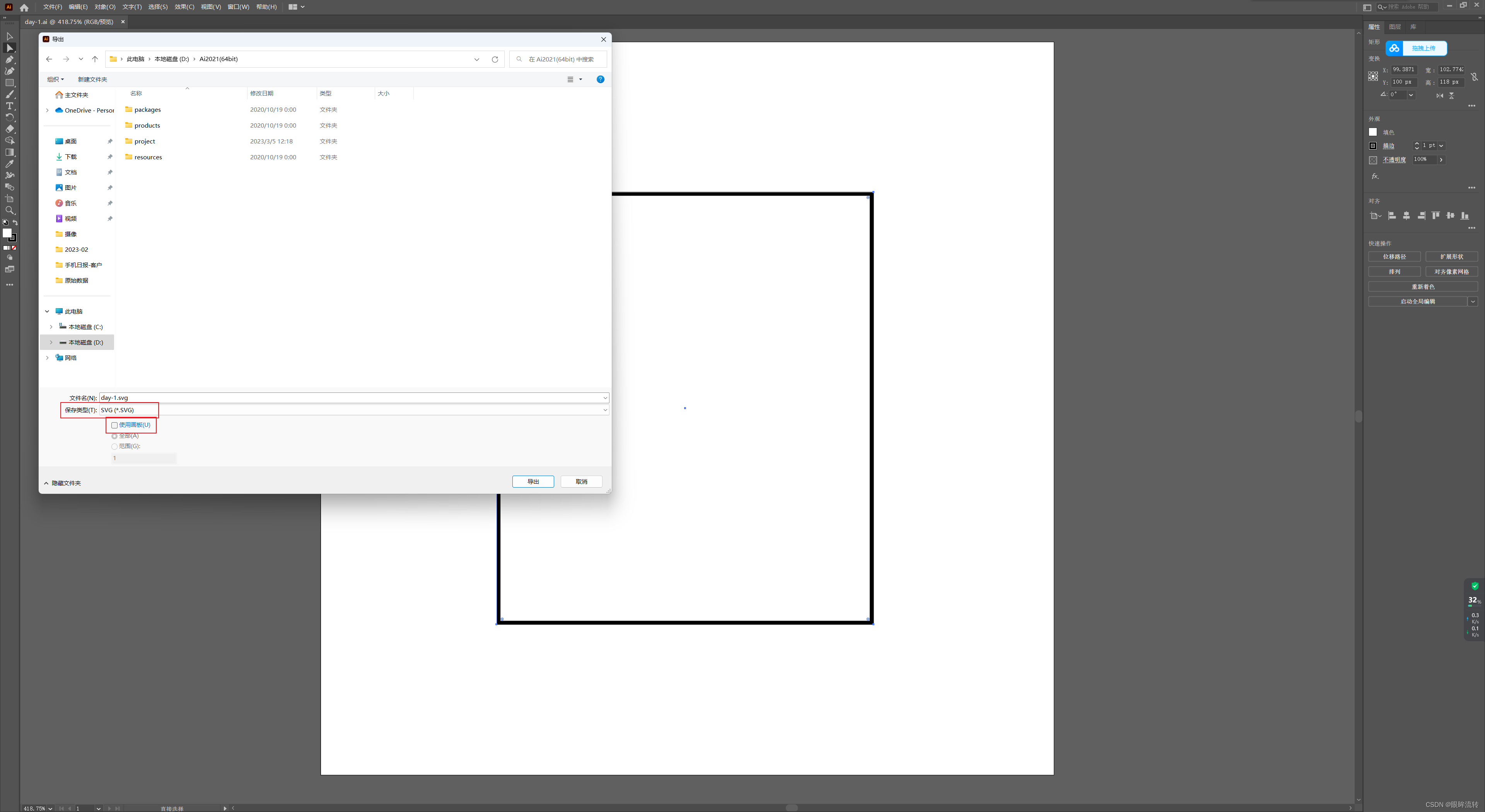This screenshot has height=812, width=1485.
Task: Select the Shape Builder tool
Action: [10, 141]
